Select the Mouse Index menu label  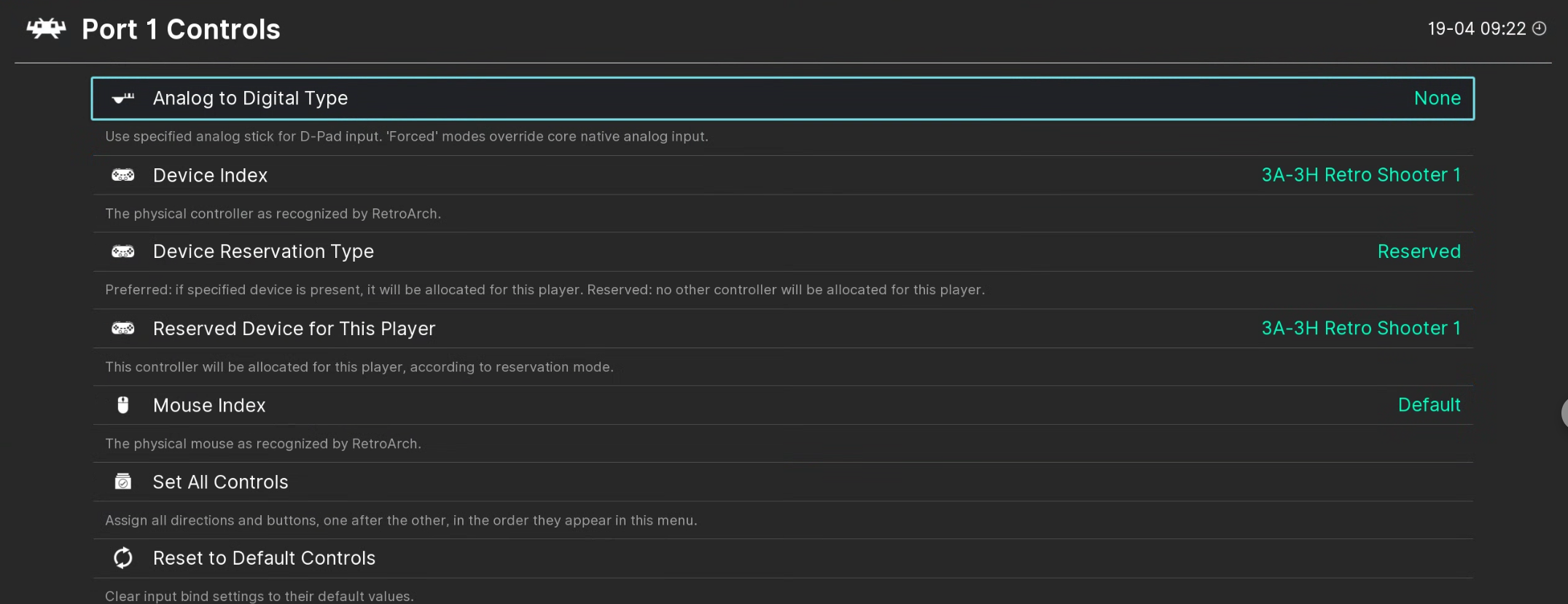click(x=209, y=405)
